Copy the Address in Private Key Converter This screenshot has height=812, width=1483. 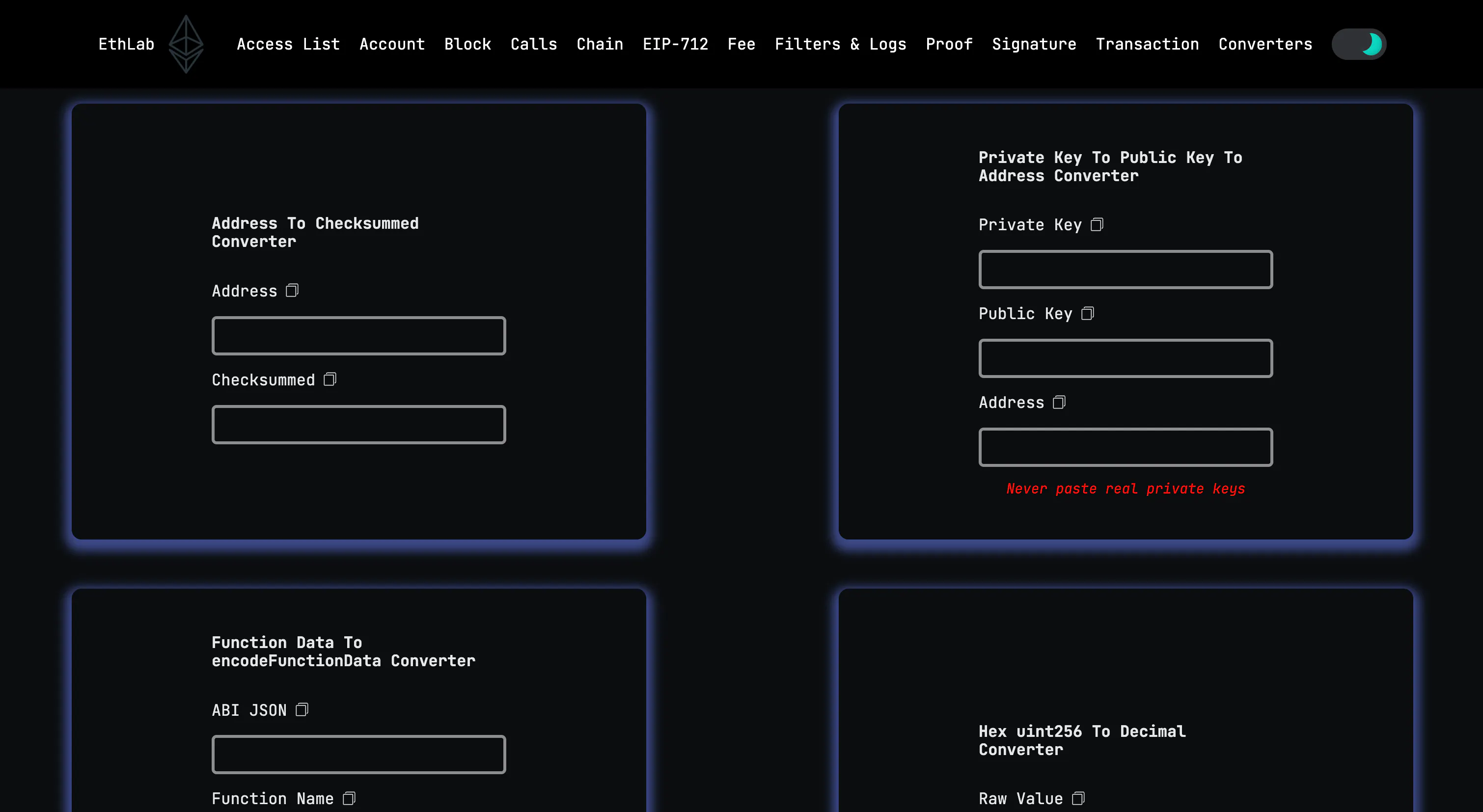1059,402
